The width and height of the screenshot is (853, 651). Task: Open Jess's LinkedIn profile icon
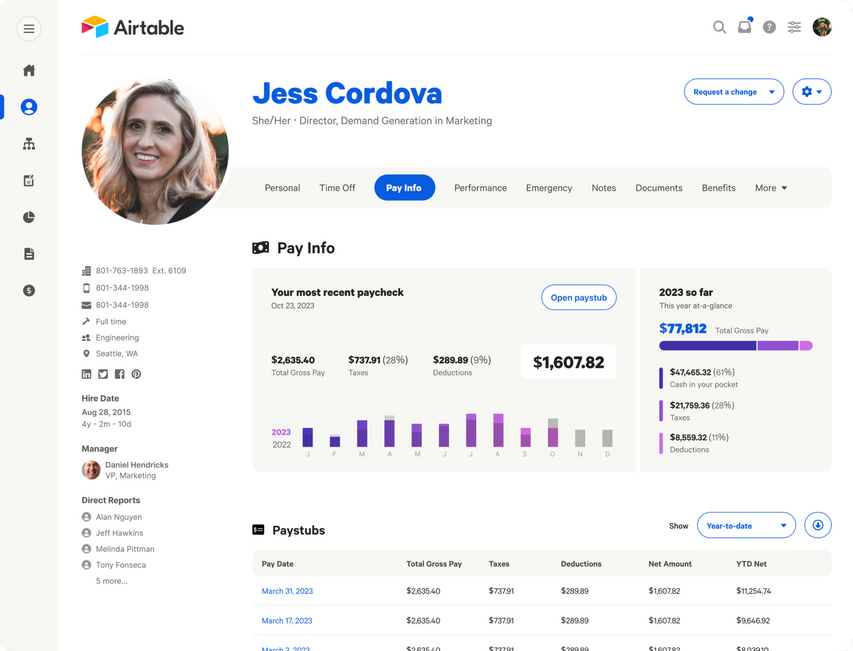[87, 374]
